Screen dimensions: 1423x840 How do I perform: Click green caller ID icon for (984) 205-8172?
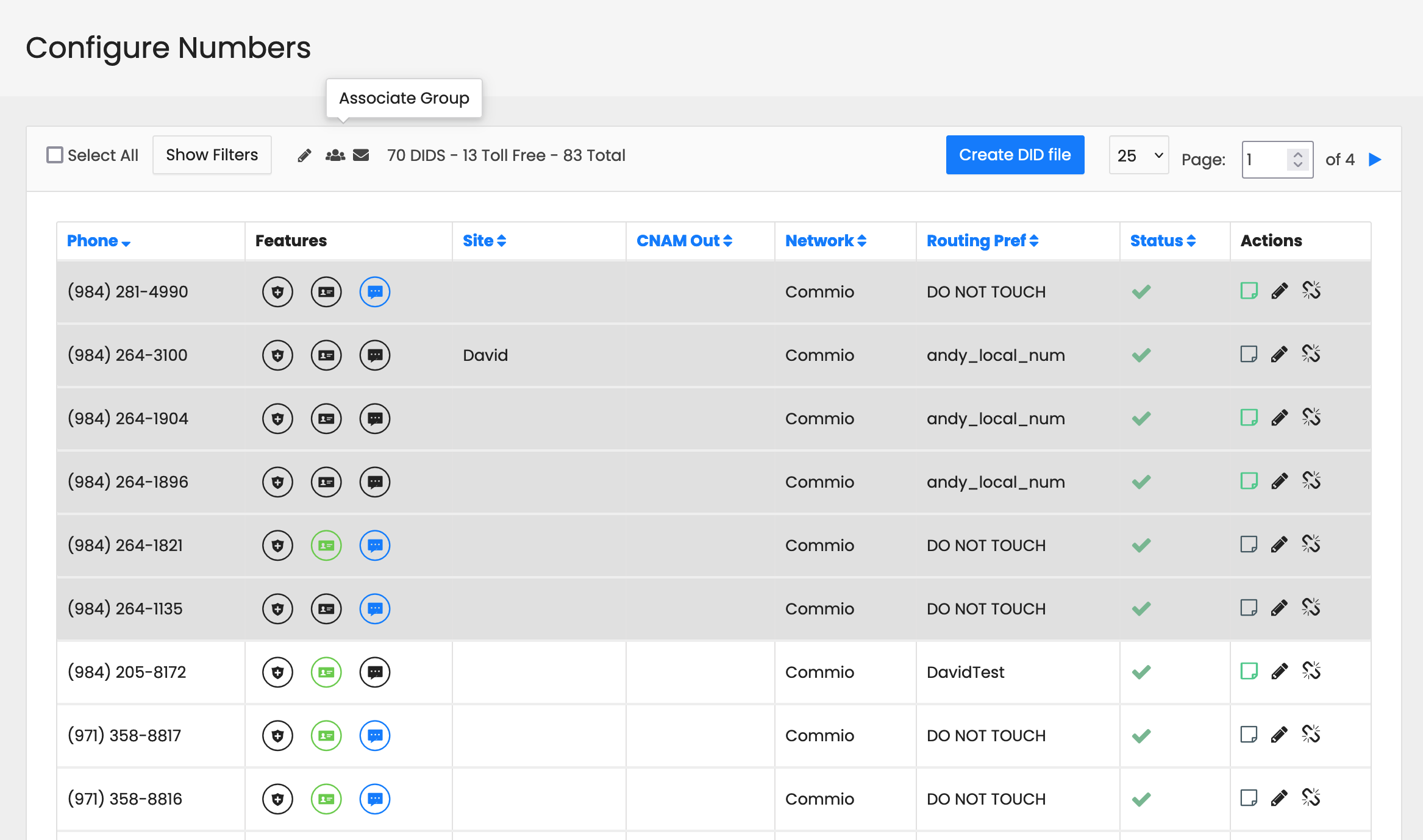326,672
